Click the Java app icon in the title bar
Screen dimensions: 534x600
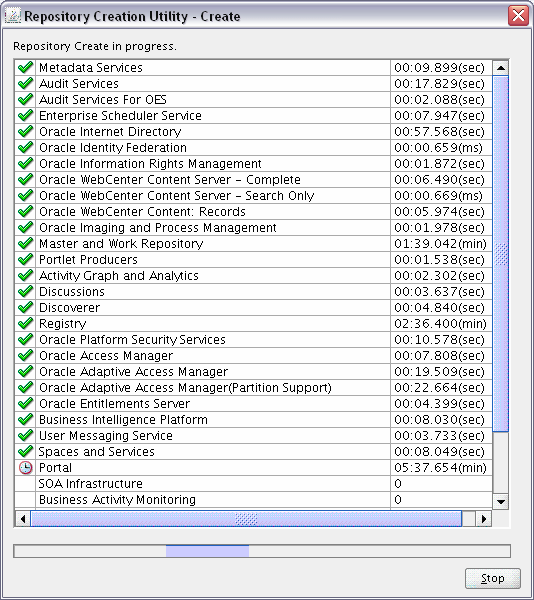coord(12,16)
